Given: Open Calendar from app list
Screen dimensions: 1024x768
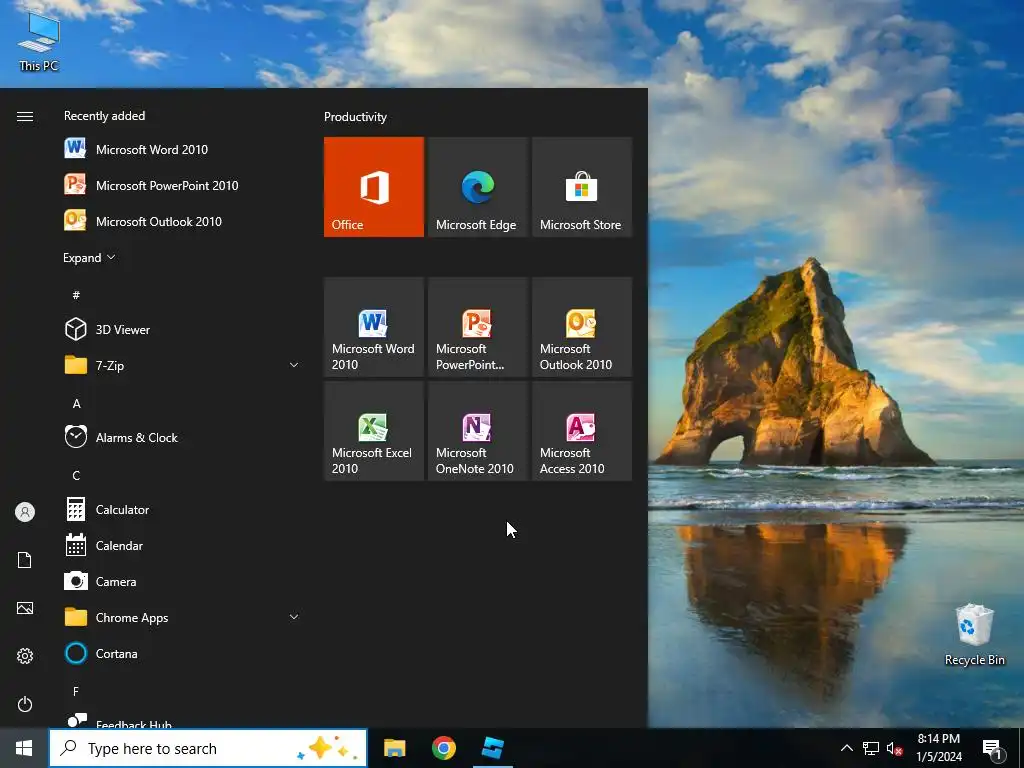Looking at the screenshot, I should 183,545.
